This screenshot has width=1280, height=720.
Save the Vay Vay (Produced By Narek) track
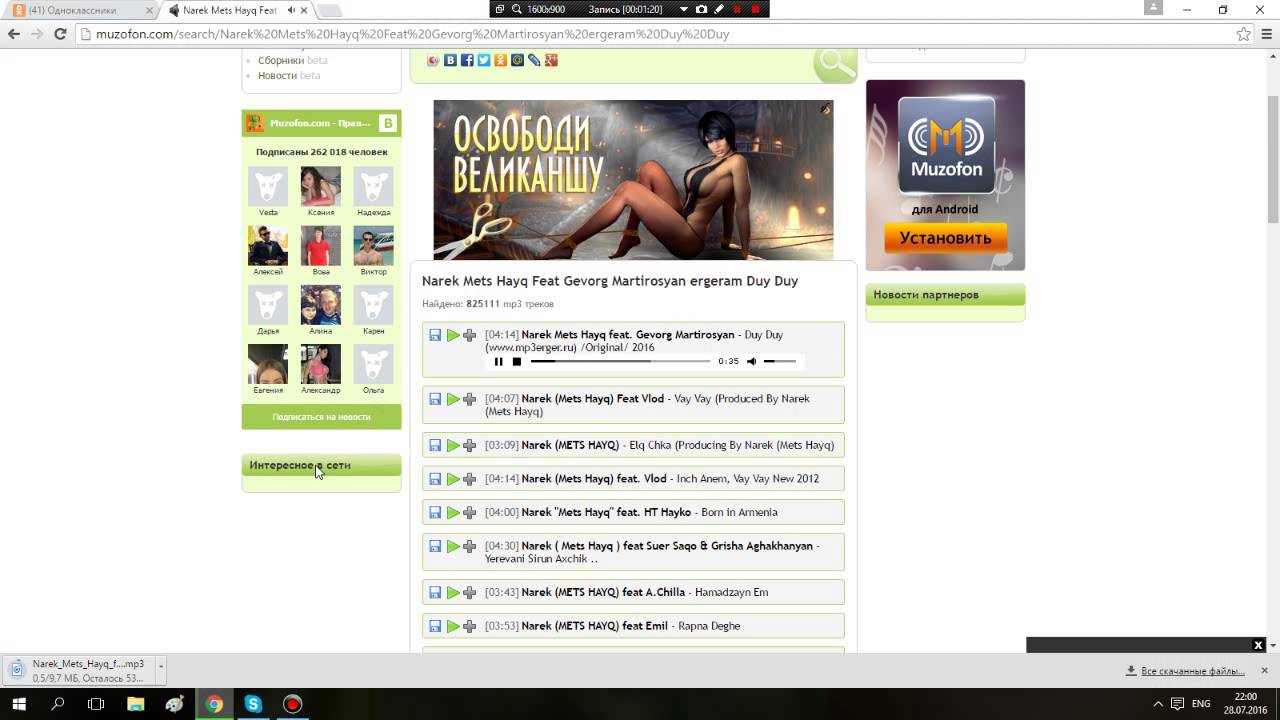435,399
